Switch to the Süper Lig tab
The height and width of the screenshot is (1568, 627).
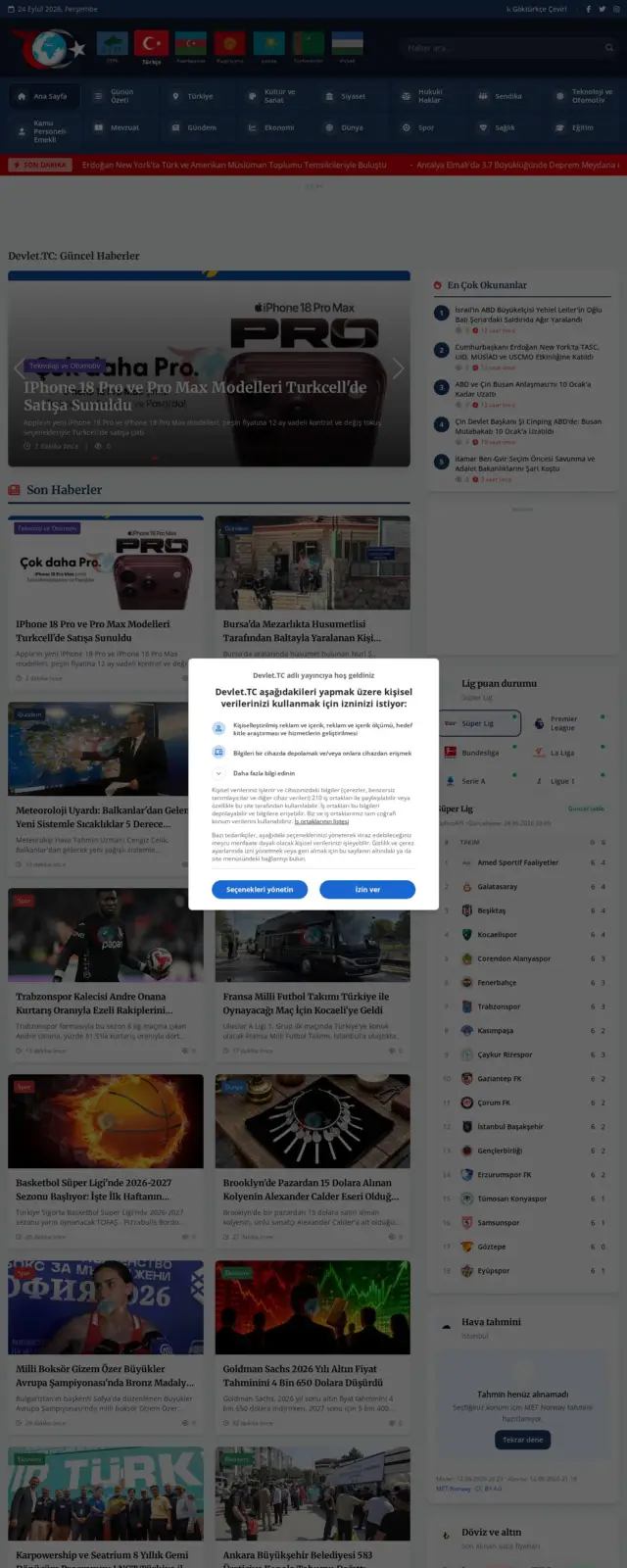[x=478, y=723]
